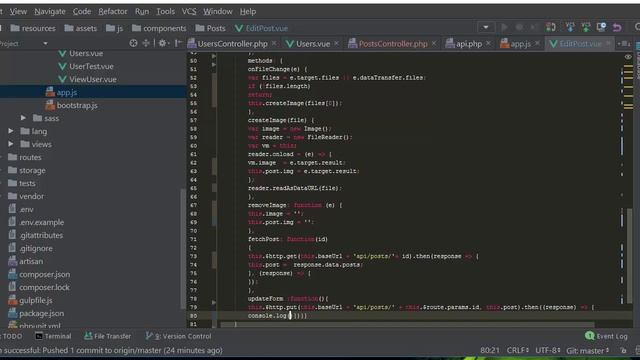Click the scroll from source target icon

(133, 43)
